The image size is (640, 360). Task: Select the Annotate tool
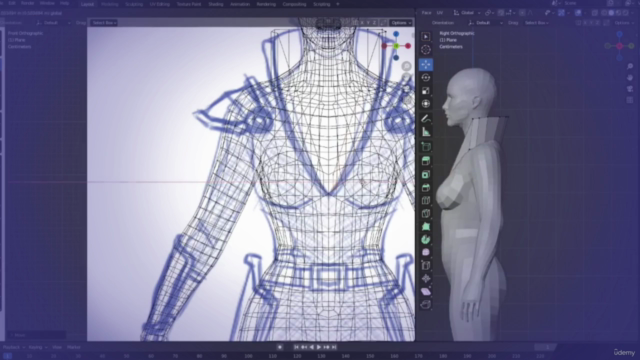click(426, 119)
